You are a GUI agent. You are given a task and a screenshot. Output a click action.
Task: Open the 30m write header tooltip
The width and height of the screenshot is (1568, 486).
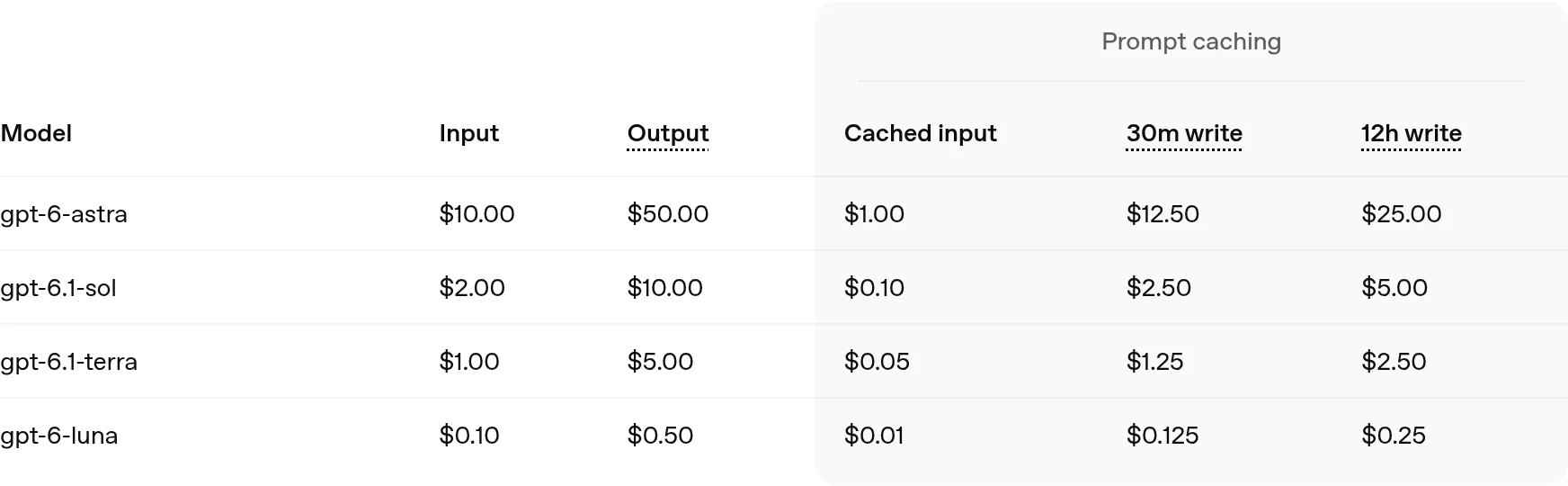click(1184, 133)
